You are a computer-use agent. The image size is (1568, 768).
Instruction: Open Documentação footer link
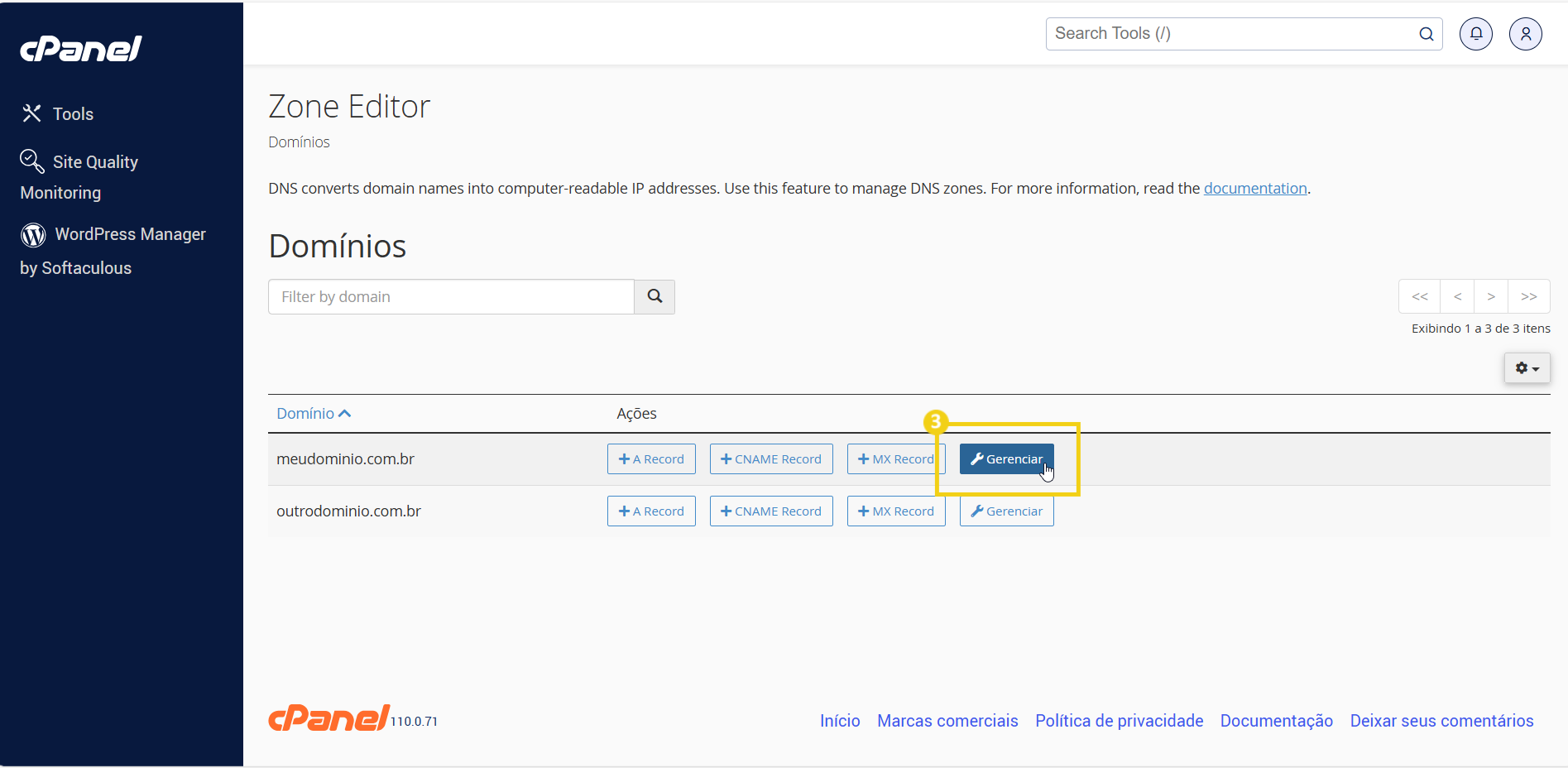click(x=1276, y=721)
